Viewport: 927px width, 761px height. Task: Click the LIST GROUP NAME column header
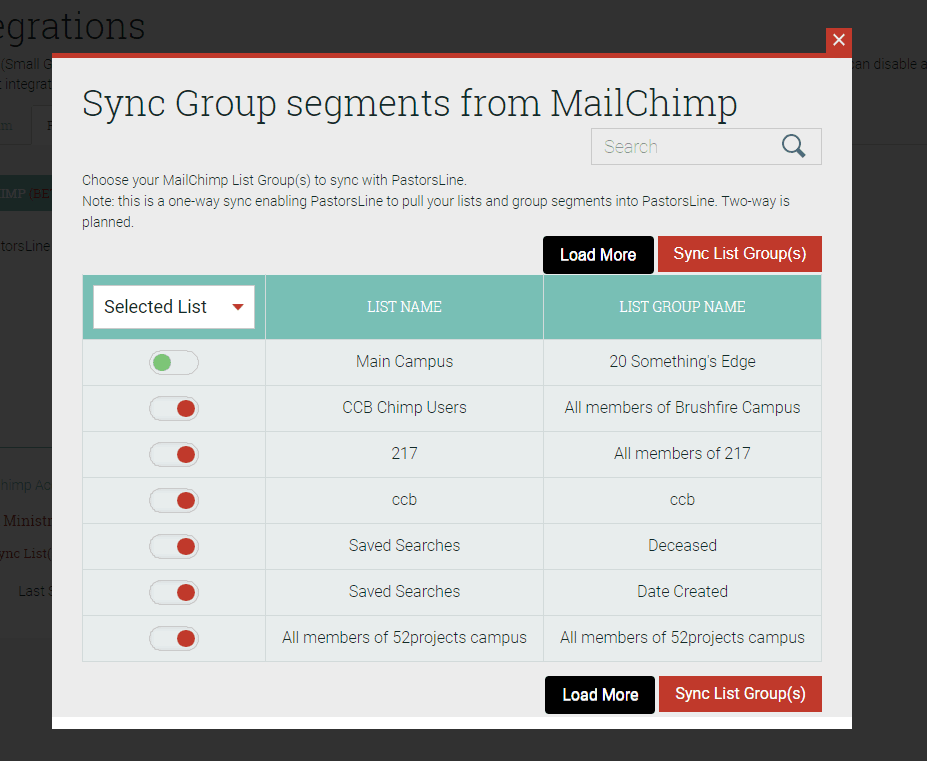682,307
